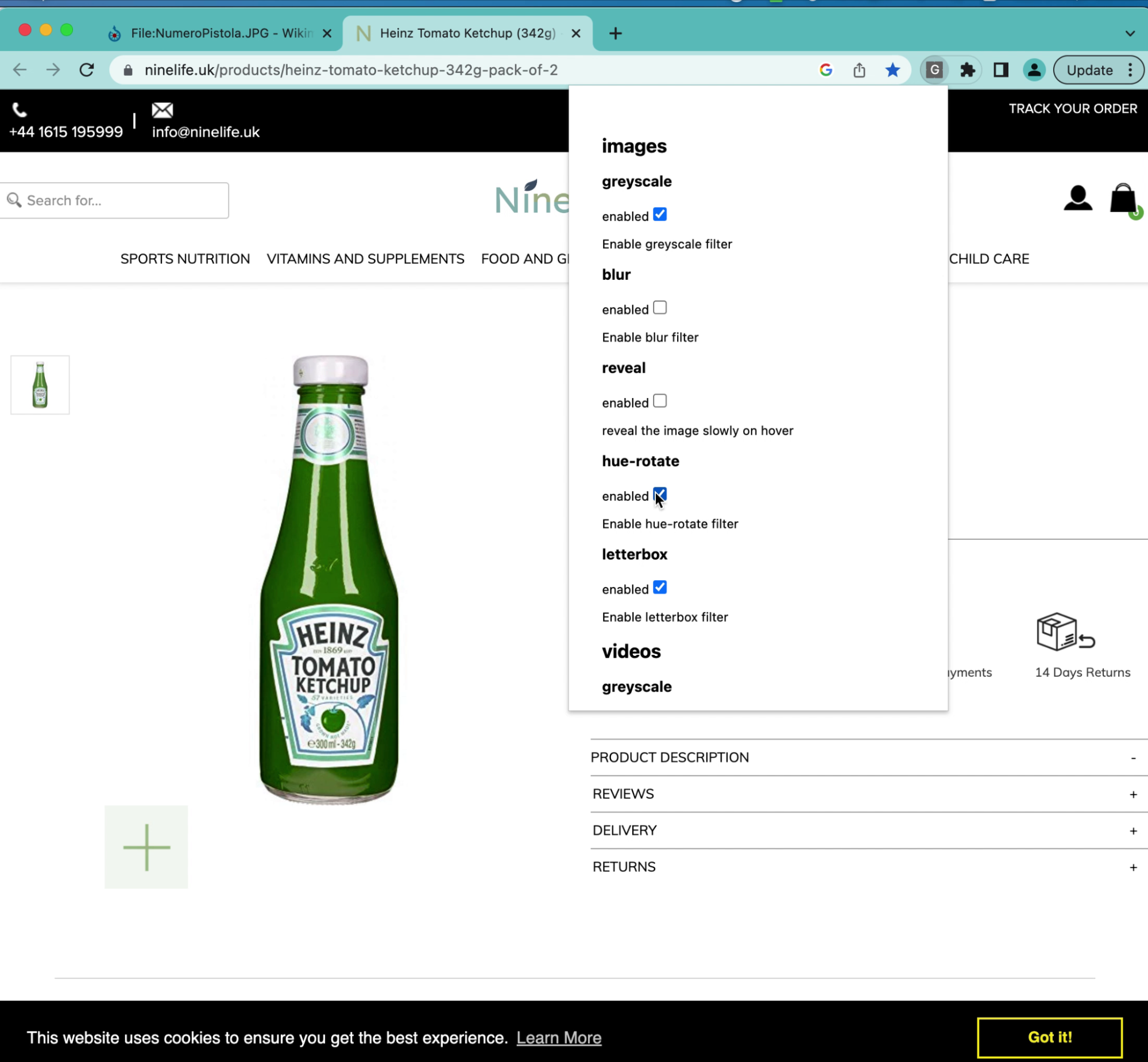The width and height of the screenshot is (1148, 1062).
Task: Click the 'Enable hue-rotate filter' description
Action: click(670, 524)
